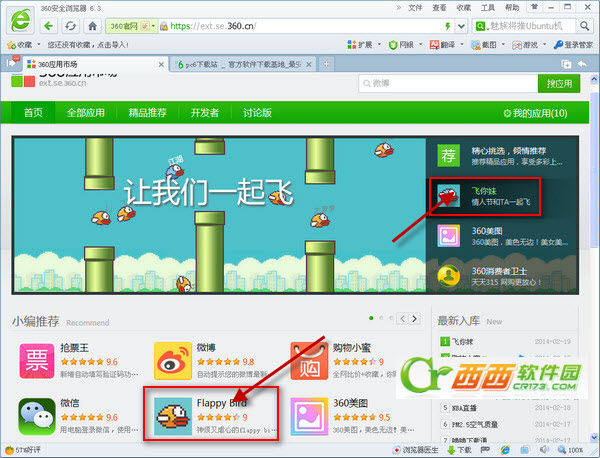Restore closed tab with undo arrow icon
The image size is (600, 458).
[x=582, y=64]
